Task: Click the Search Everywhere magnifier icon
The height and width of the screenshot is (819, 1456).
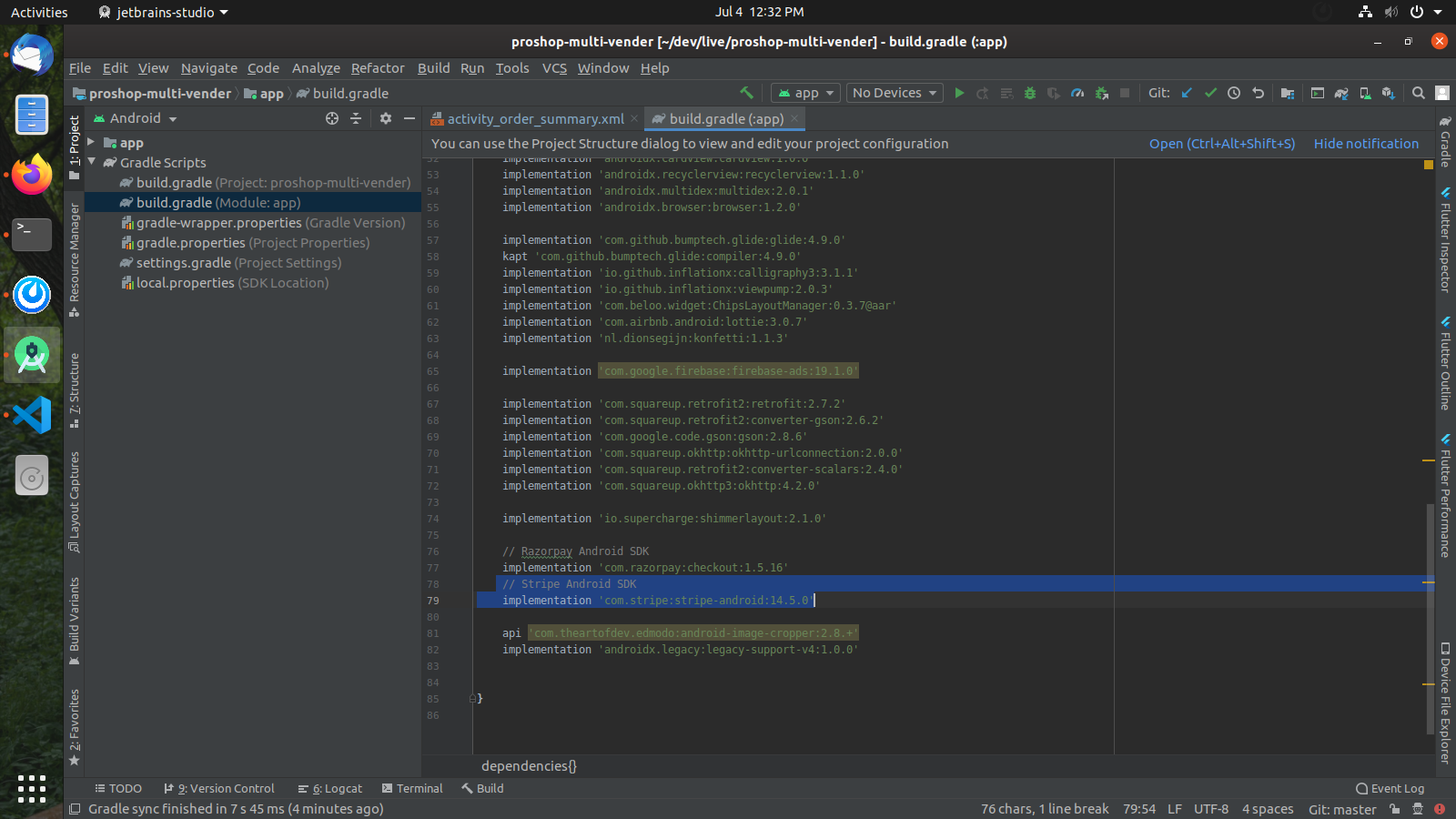Action: pos(1419,93)
